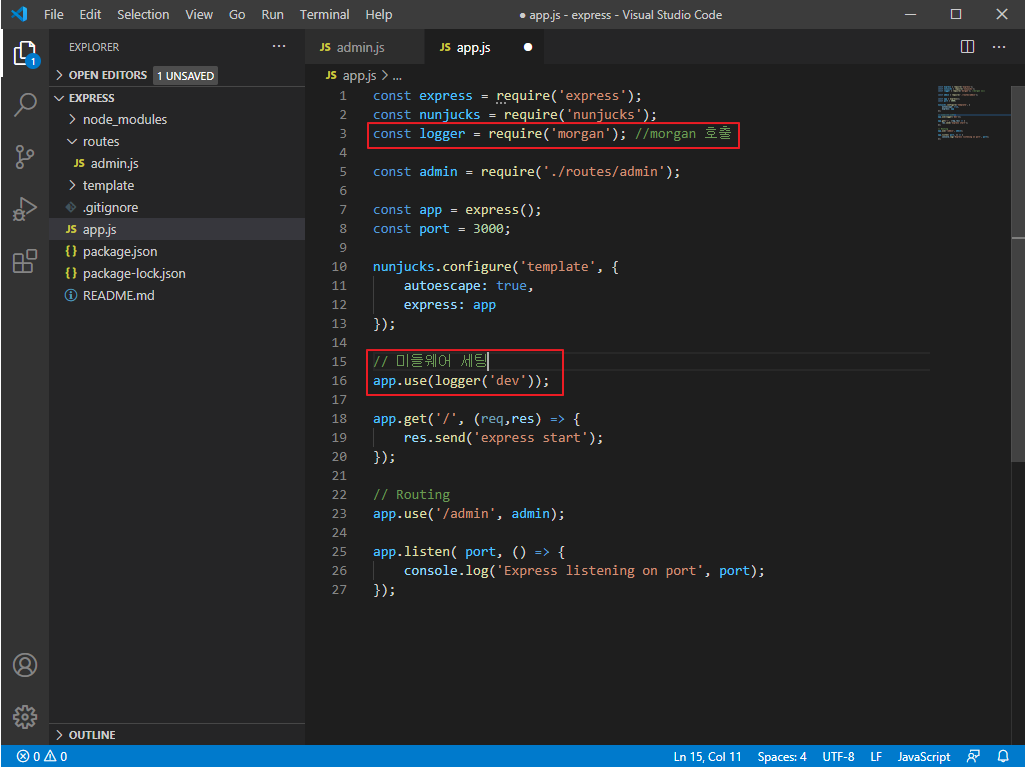Open the Accounts icon in activity bar
The image size is (1026, 767).
click(25, 665)
